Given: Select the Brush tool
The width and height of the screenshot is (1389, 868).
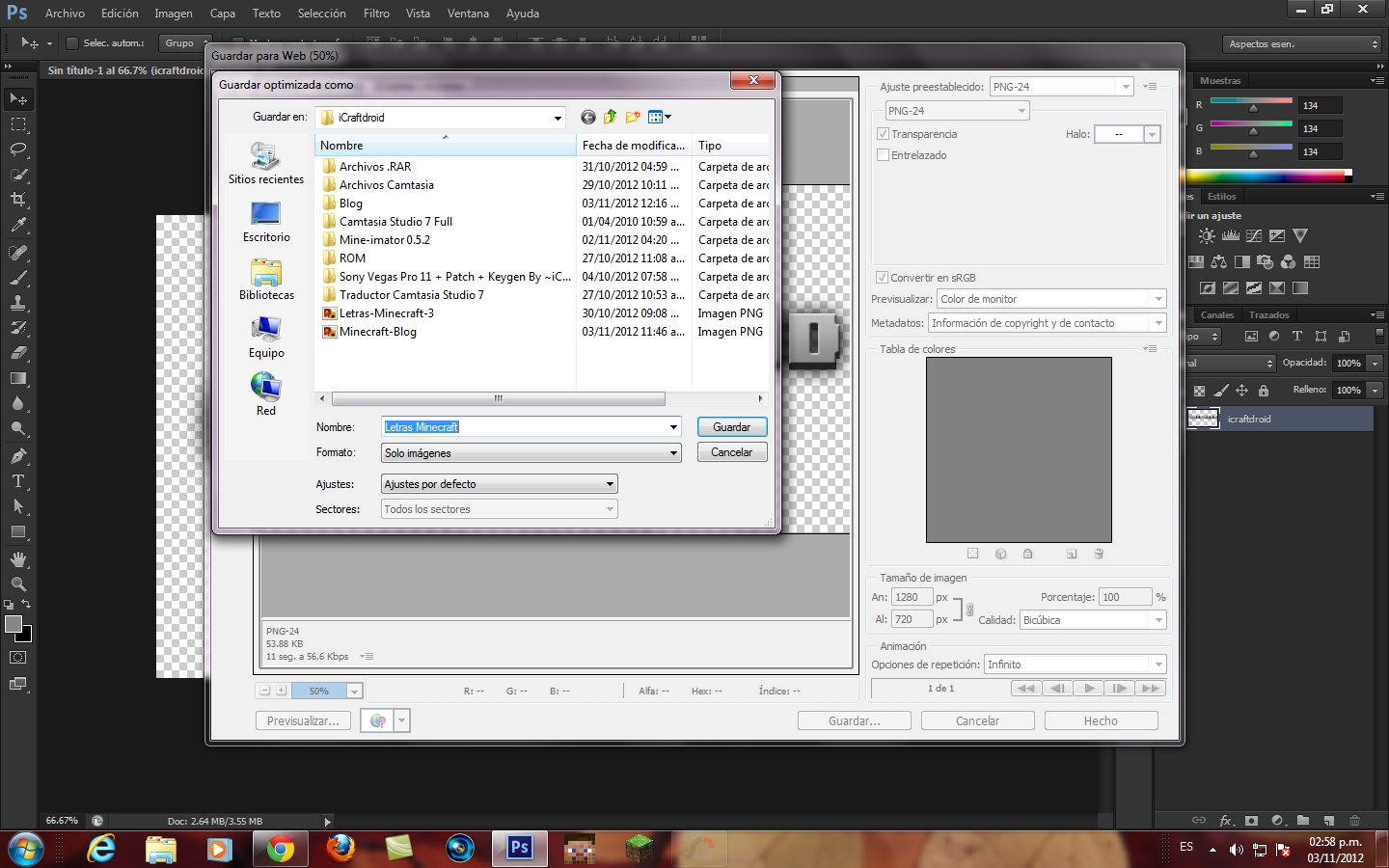Looking at the screenshot, I should tap(18, 278).
